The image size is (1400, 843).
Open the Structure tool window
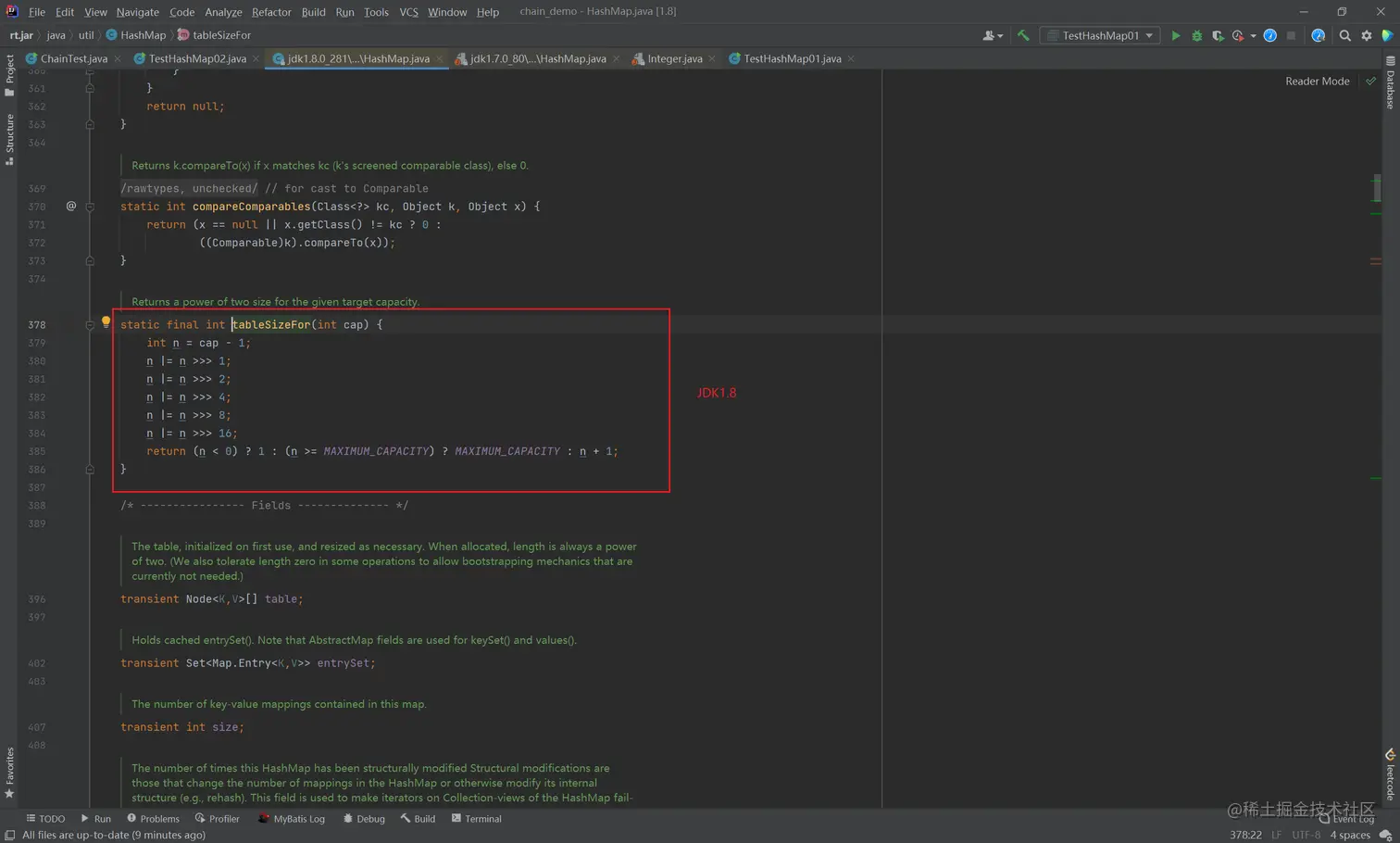point(9,140)
